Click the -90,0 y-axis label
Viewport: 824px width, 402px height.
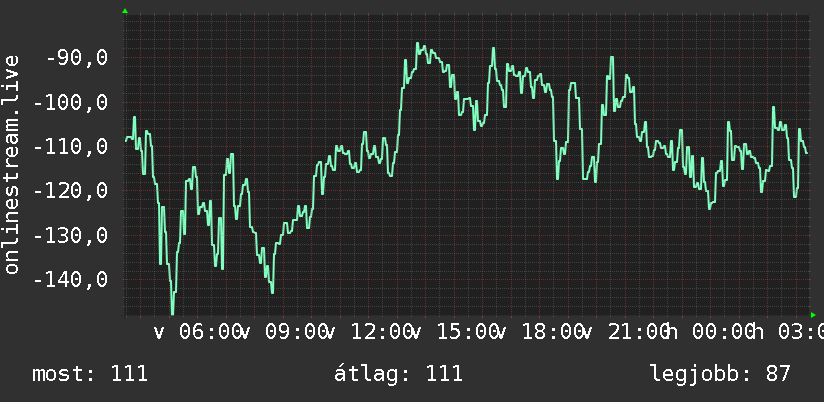tap(77, 58)
